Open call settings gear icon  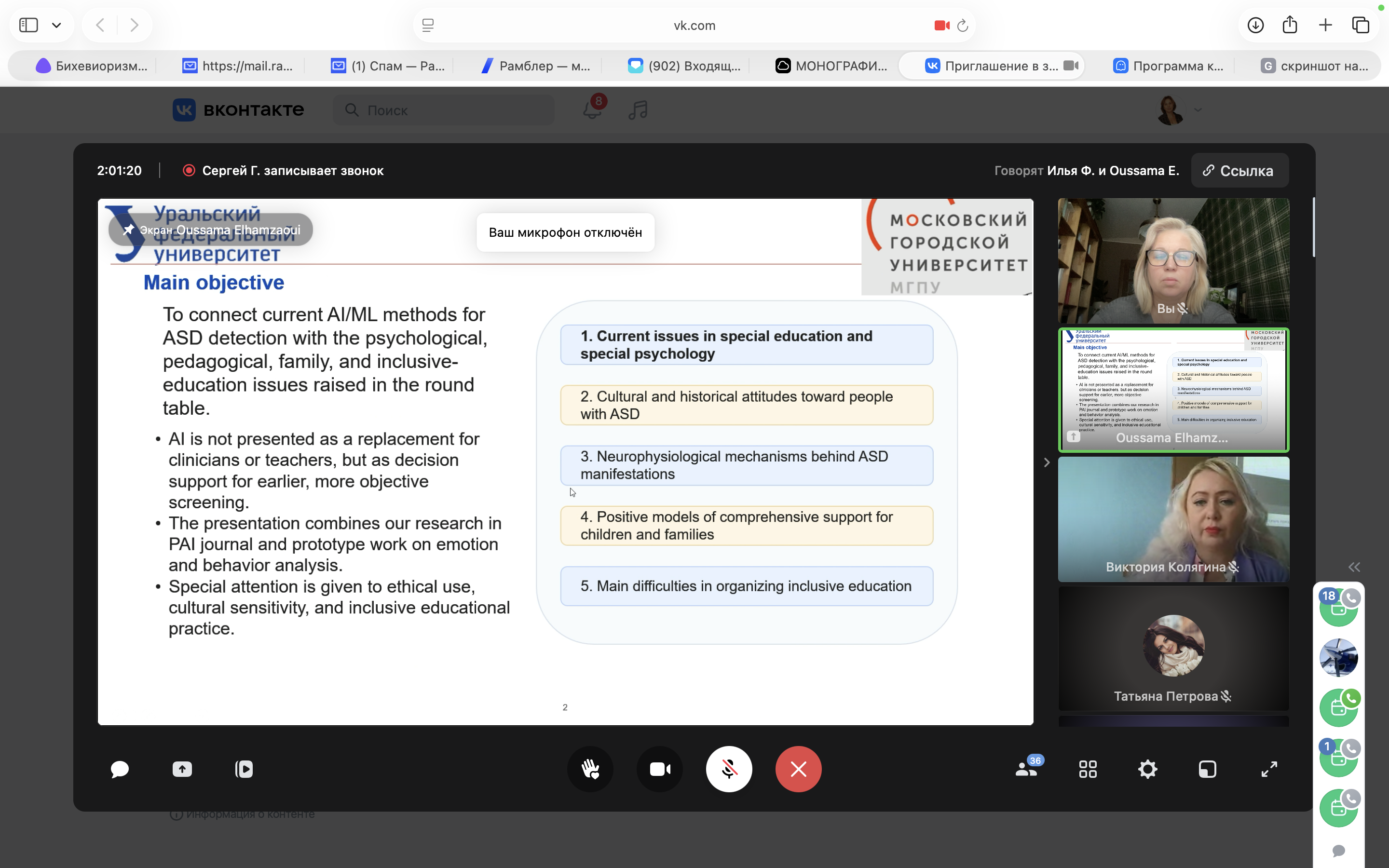(1147, 769)
